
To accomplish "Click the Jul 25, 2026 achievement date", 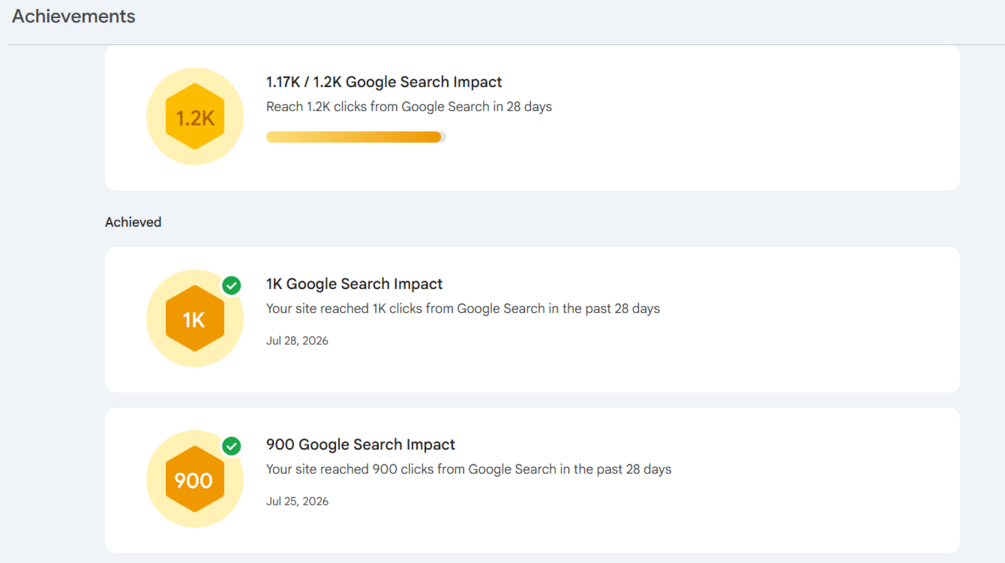I will pos(297,501).
